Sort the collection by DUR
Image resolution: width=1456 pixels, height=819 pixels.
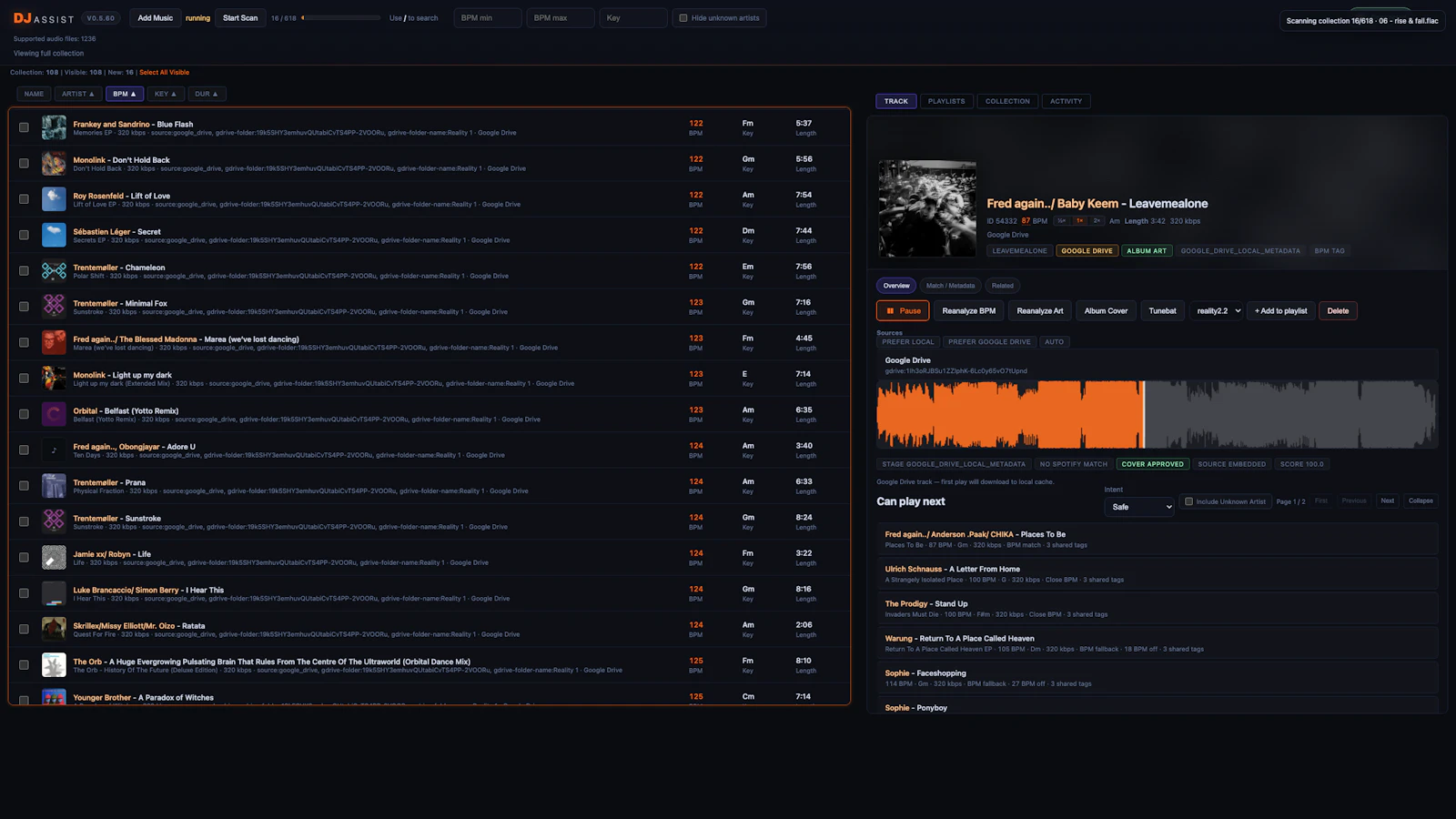coord(207,94)
